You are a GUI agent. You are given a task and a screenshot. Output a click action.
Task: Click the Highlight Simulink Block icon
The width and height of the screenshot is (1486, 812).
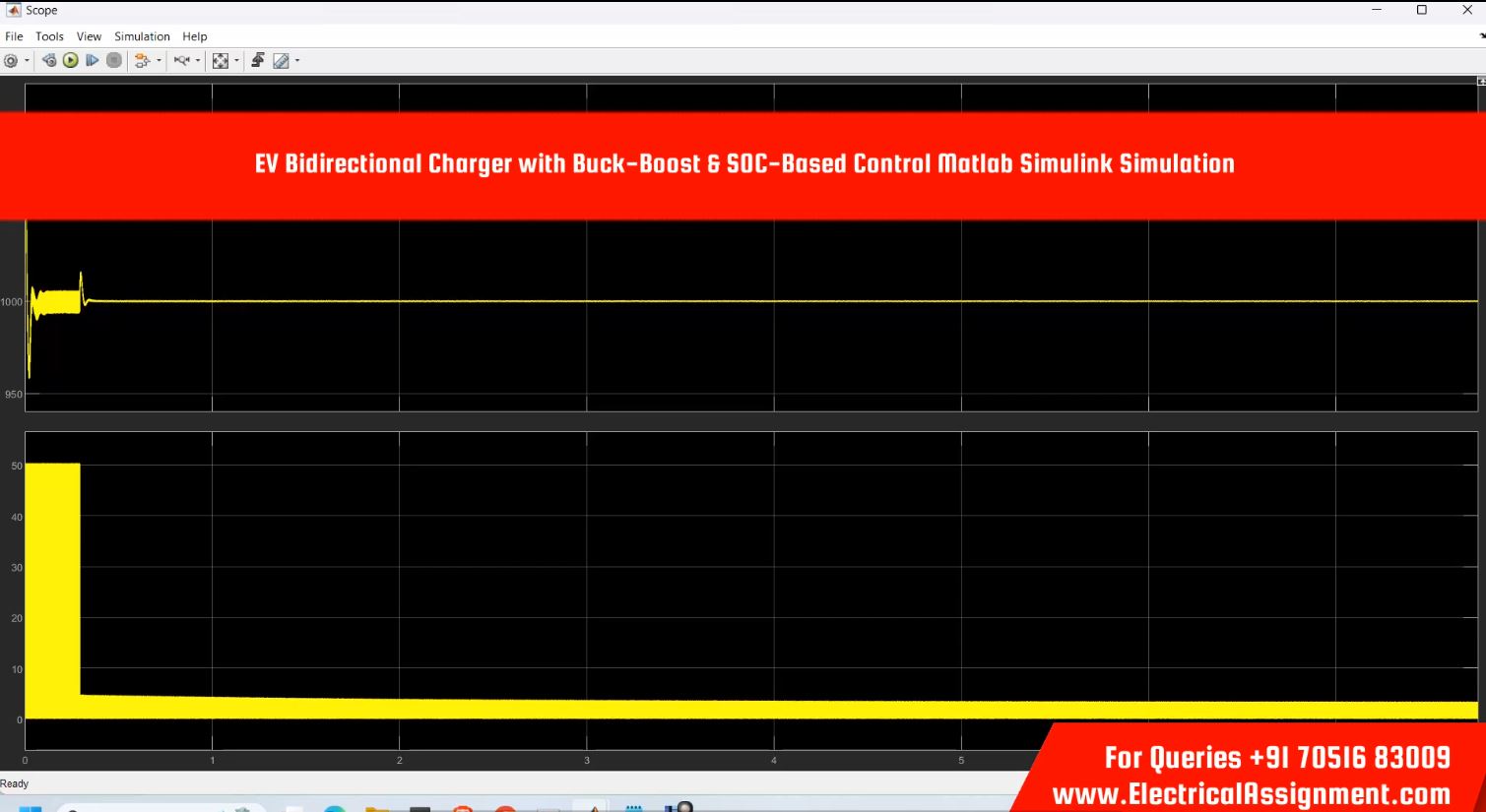pyautogui.click(x=142, y=61)
